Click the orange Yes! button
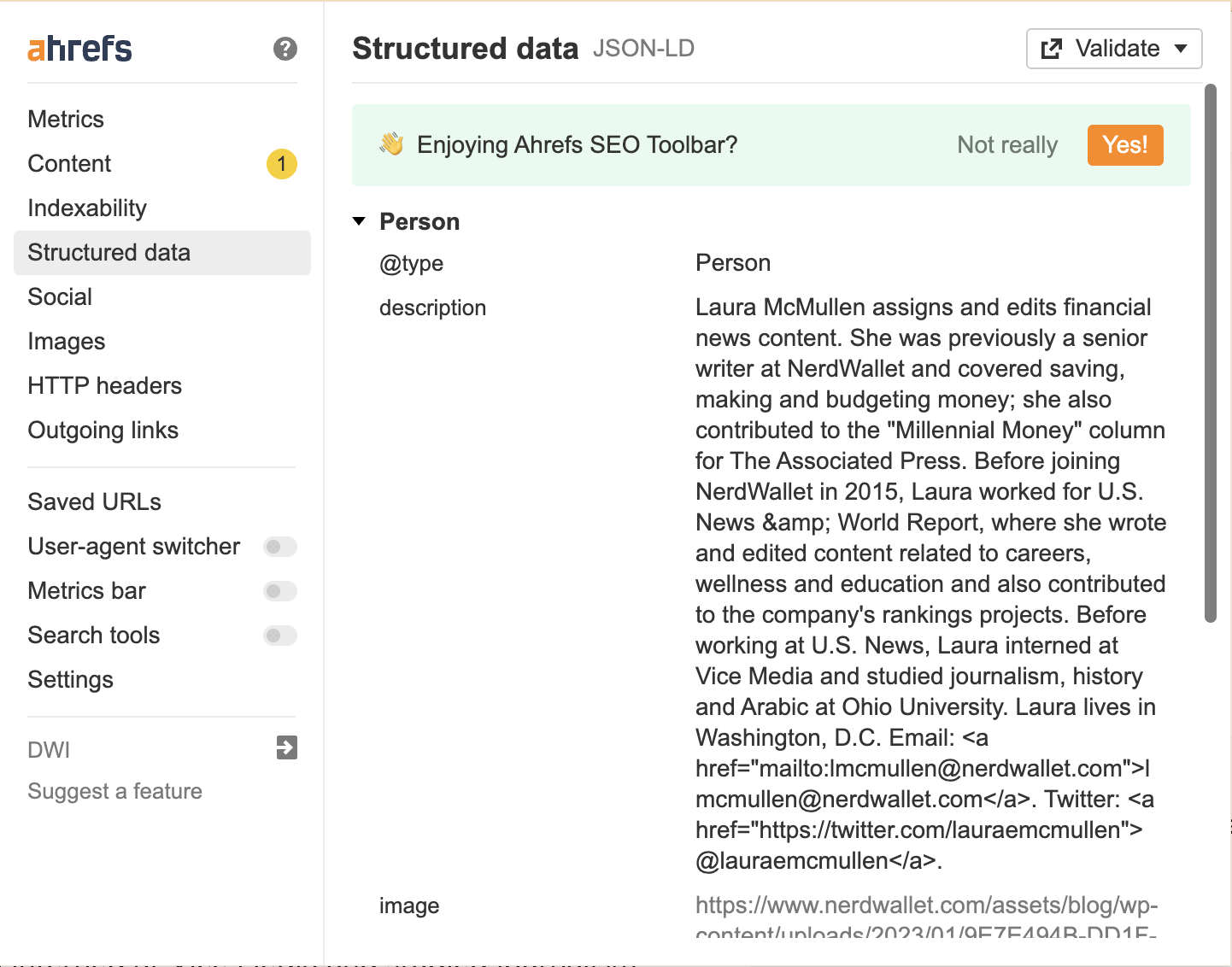The height and width of the screenshot is (967, 1232). 1125,145
